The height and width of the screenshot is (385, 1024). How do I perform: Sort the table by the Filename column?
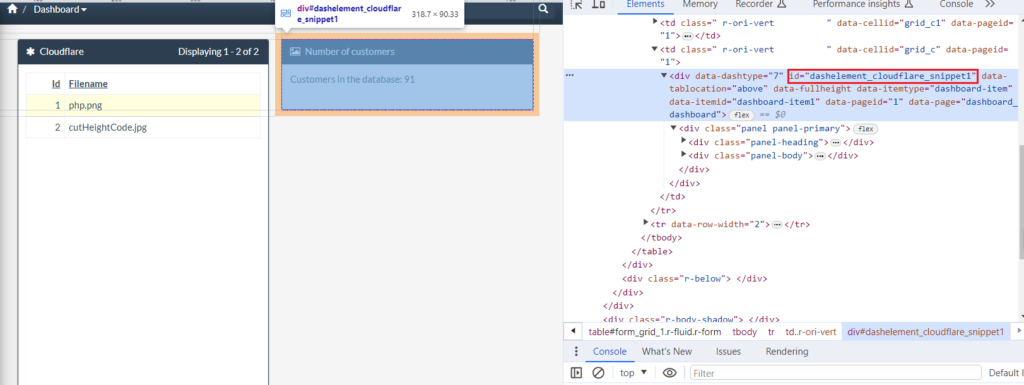[x=88, y=84]
